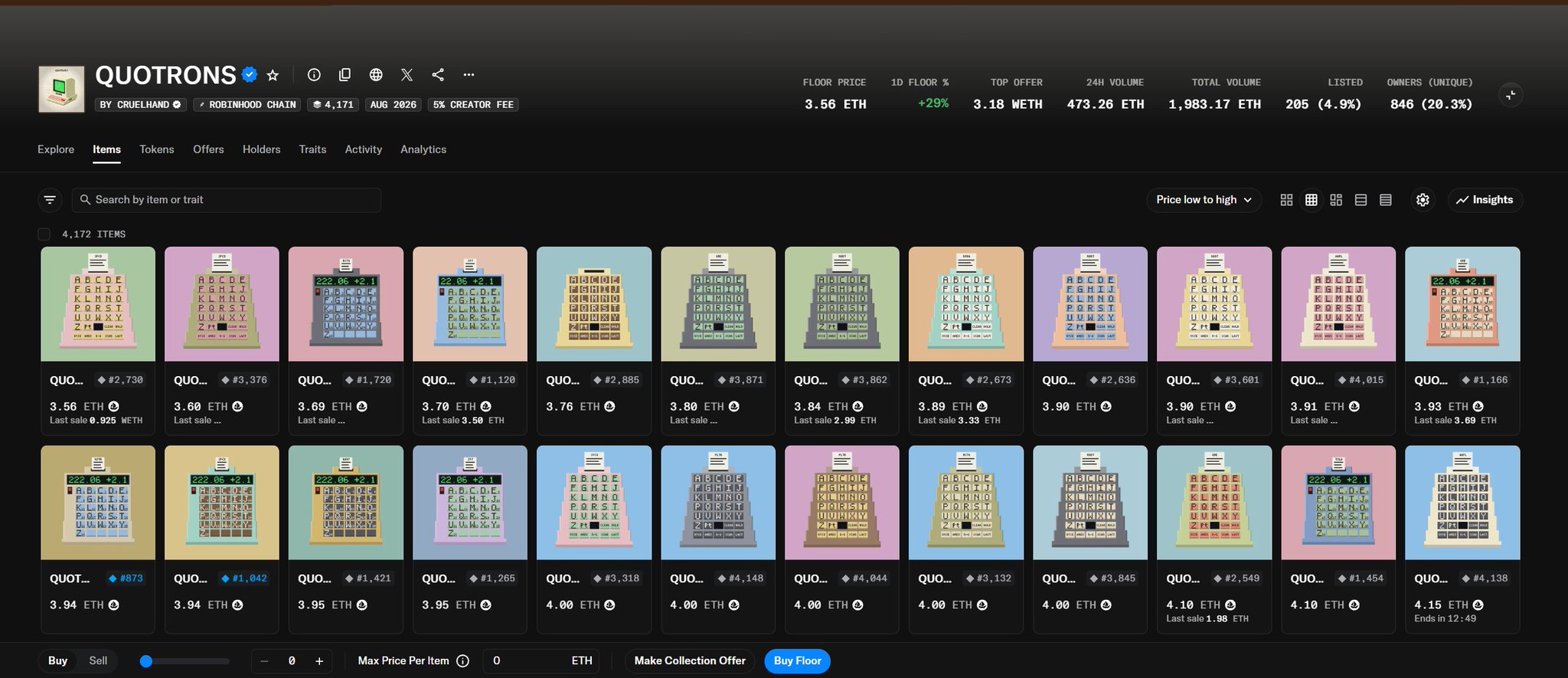1568x678 pixels.
Task: Open the display settings gear icon
Action: pos(1423,200)
